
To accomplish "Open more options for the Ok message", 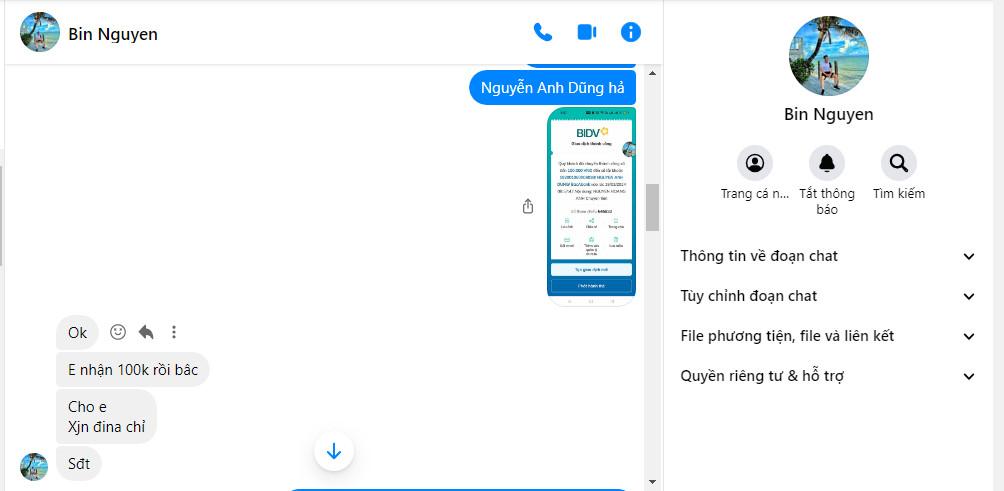I will point(174,332).
